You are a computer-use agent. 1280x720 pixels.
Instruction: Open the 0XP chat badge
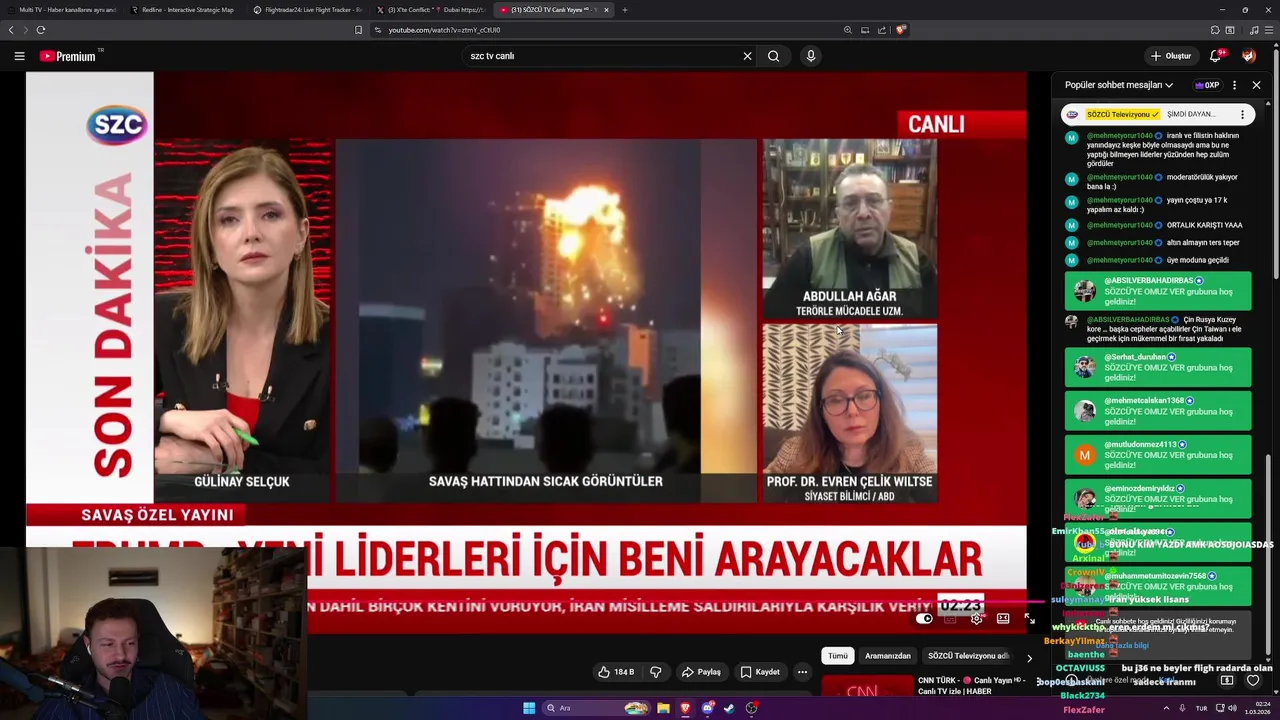(x=1207, y=85)
